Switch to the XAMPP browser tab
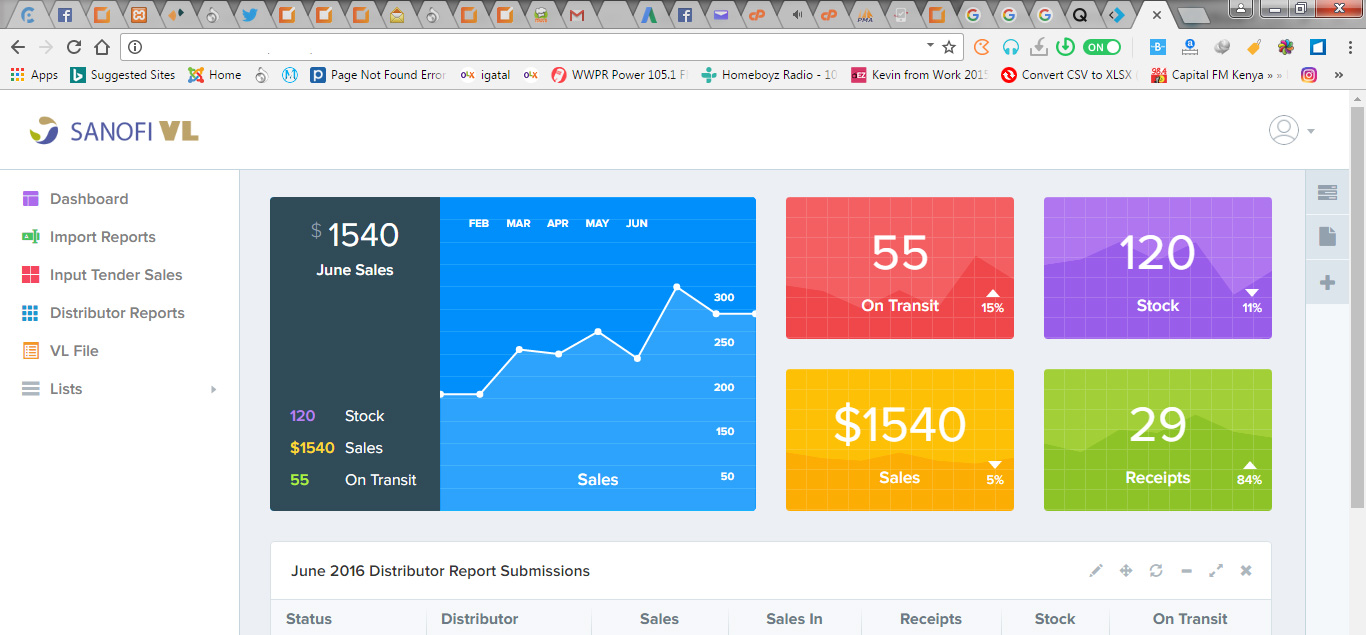The height and width of the screenshot is (635, 1366). (x=140, y=15)
